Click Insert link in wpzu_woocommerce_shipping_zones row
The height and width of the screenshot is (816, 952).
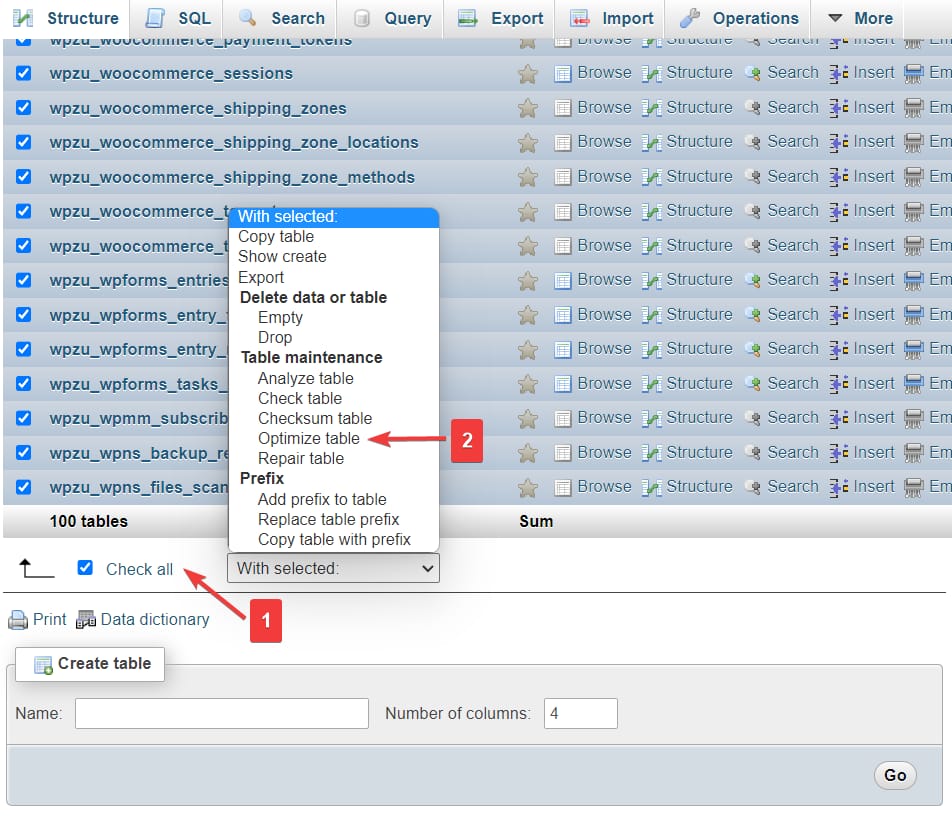tap(874, 107)
